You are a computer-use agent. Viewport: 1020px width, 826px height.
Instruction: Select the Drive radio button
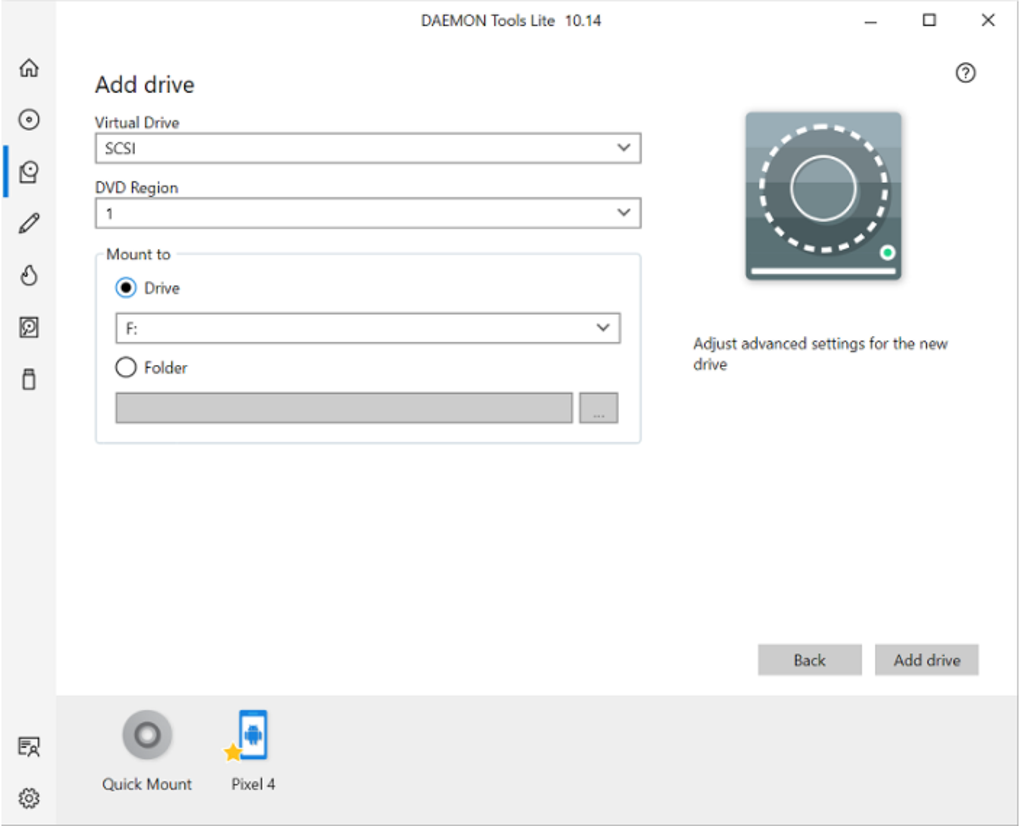[x=126, y=288]
